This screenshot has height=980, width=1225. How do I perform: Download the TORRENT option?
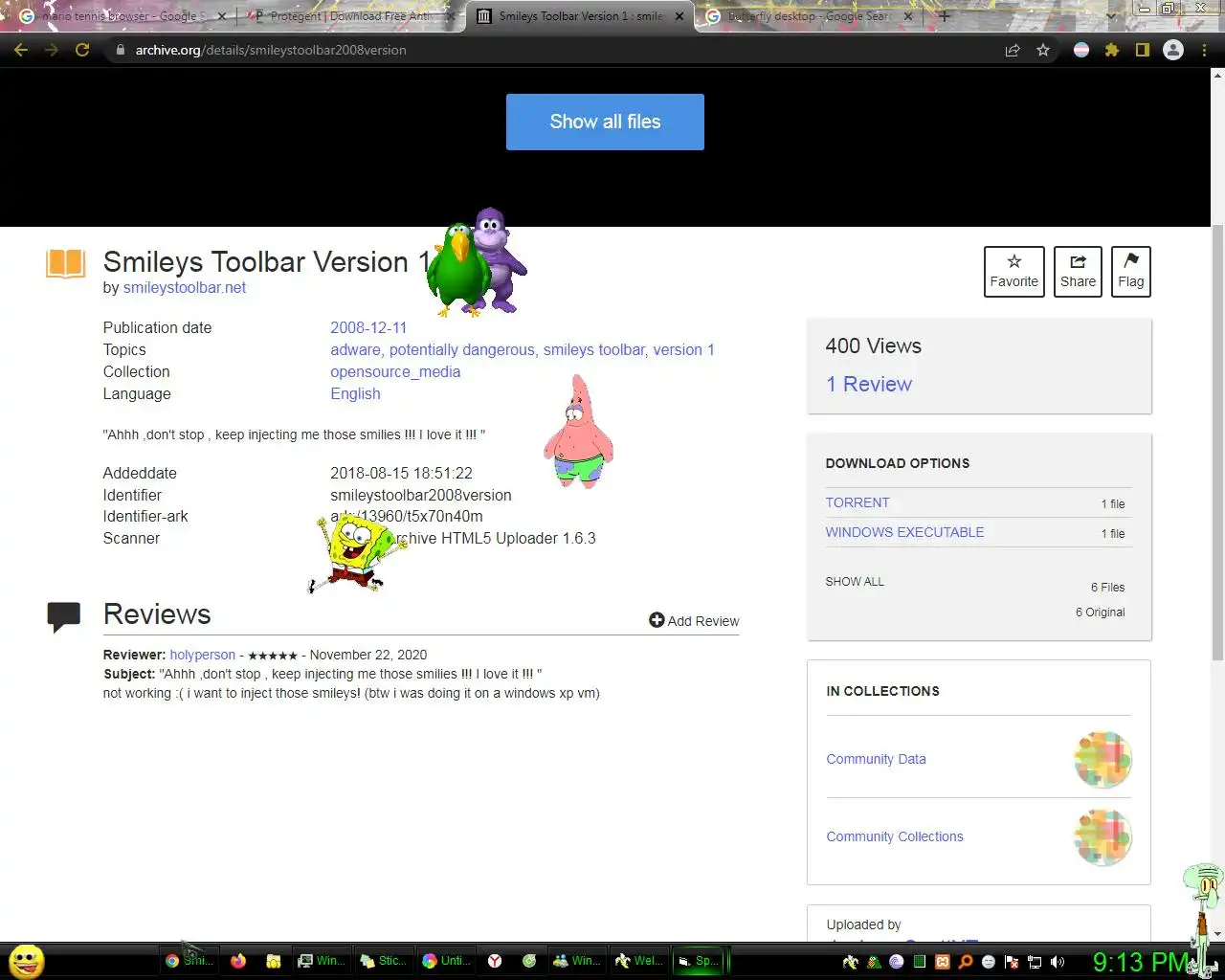point(857,502)
